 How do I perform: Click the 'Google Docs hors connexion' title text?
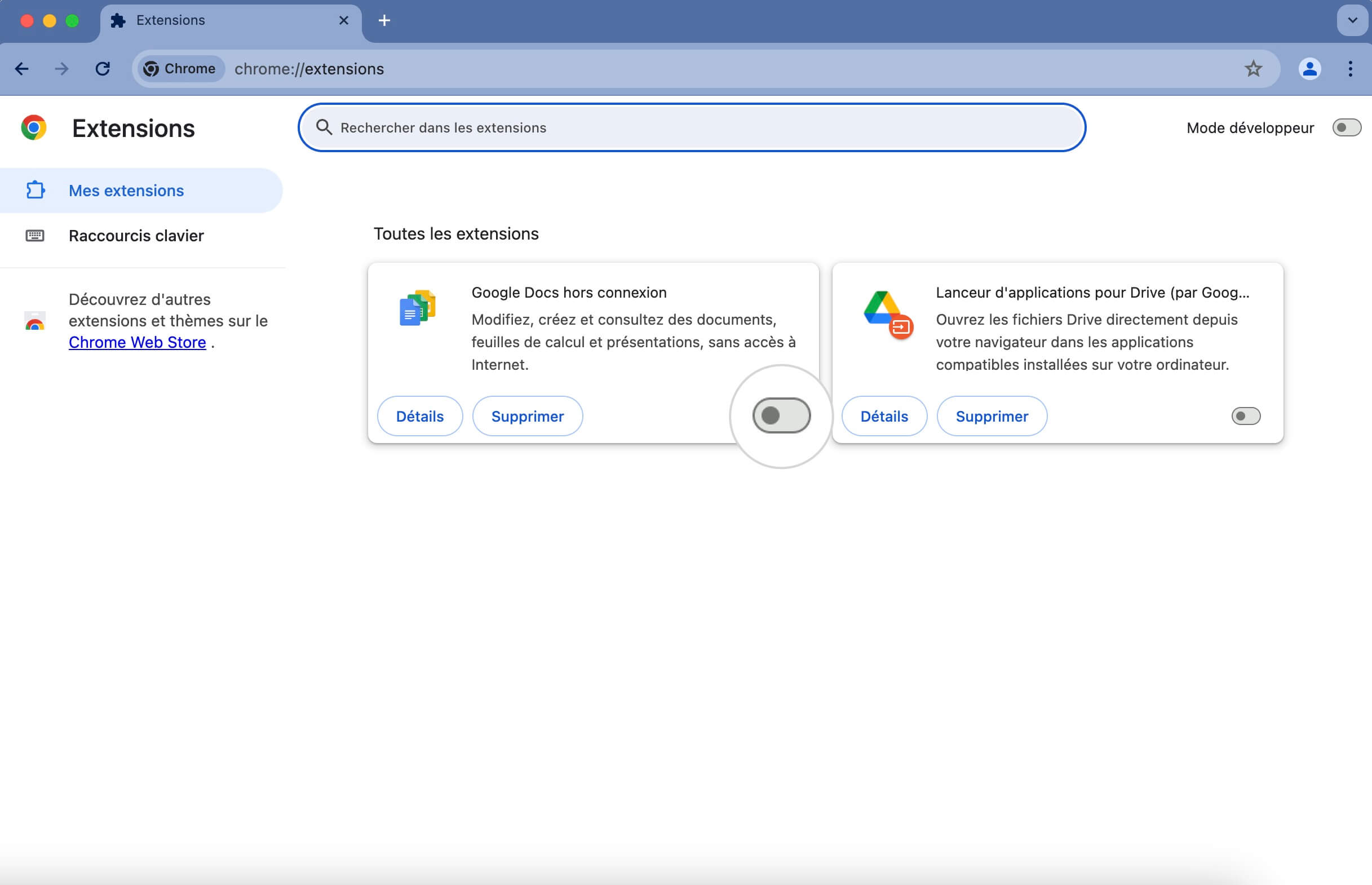point(569,293)
